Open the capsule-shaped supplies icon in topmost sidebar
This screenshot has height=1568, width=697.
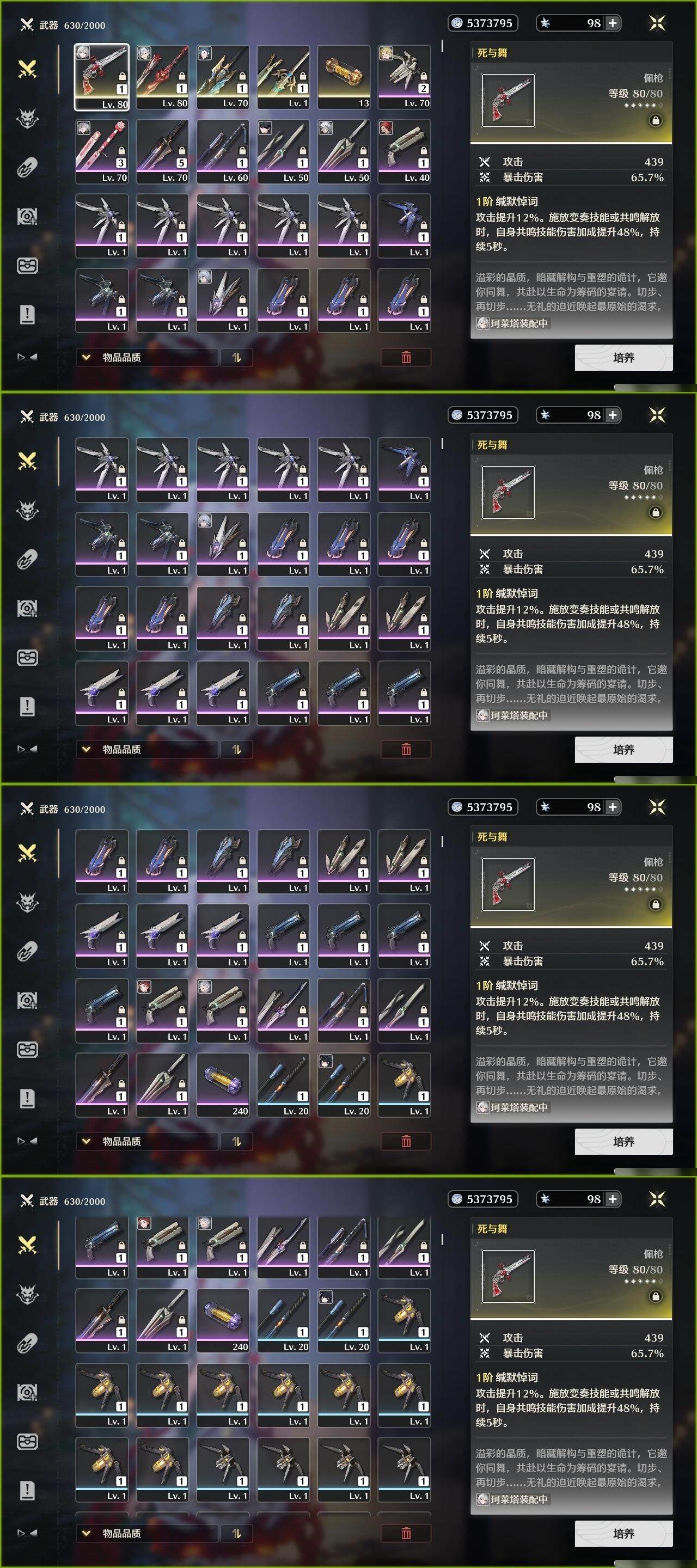click(27, 167)
